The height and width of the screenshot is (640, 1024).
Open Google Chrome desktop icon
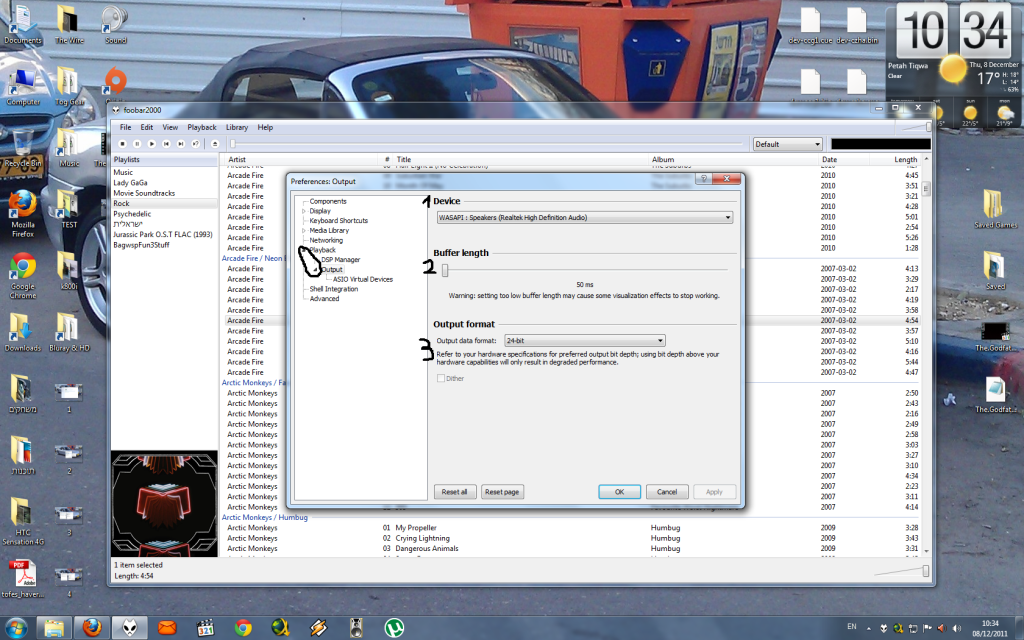click(23, 275)
